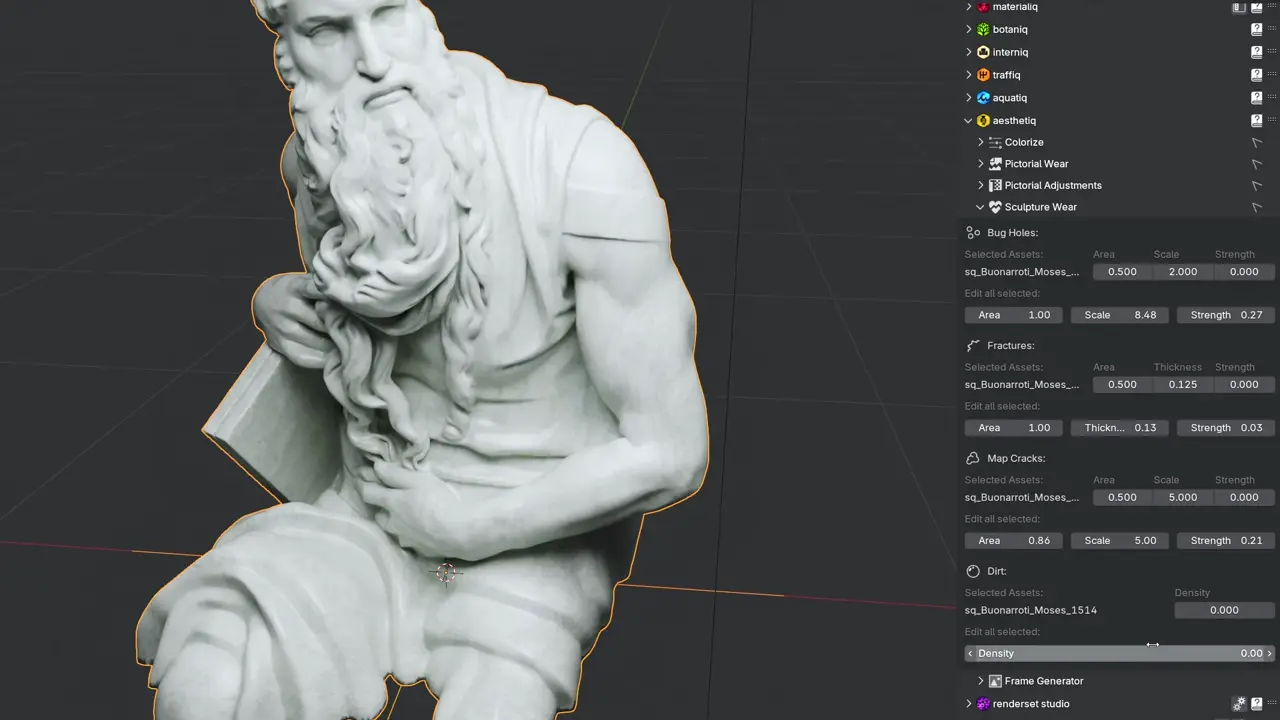Click Fractures asset Area field 0.500
This screenshot has width=1280, height=720.
(1123, 385)
